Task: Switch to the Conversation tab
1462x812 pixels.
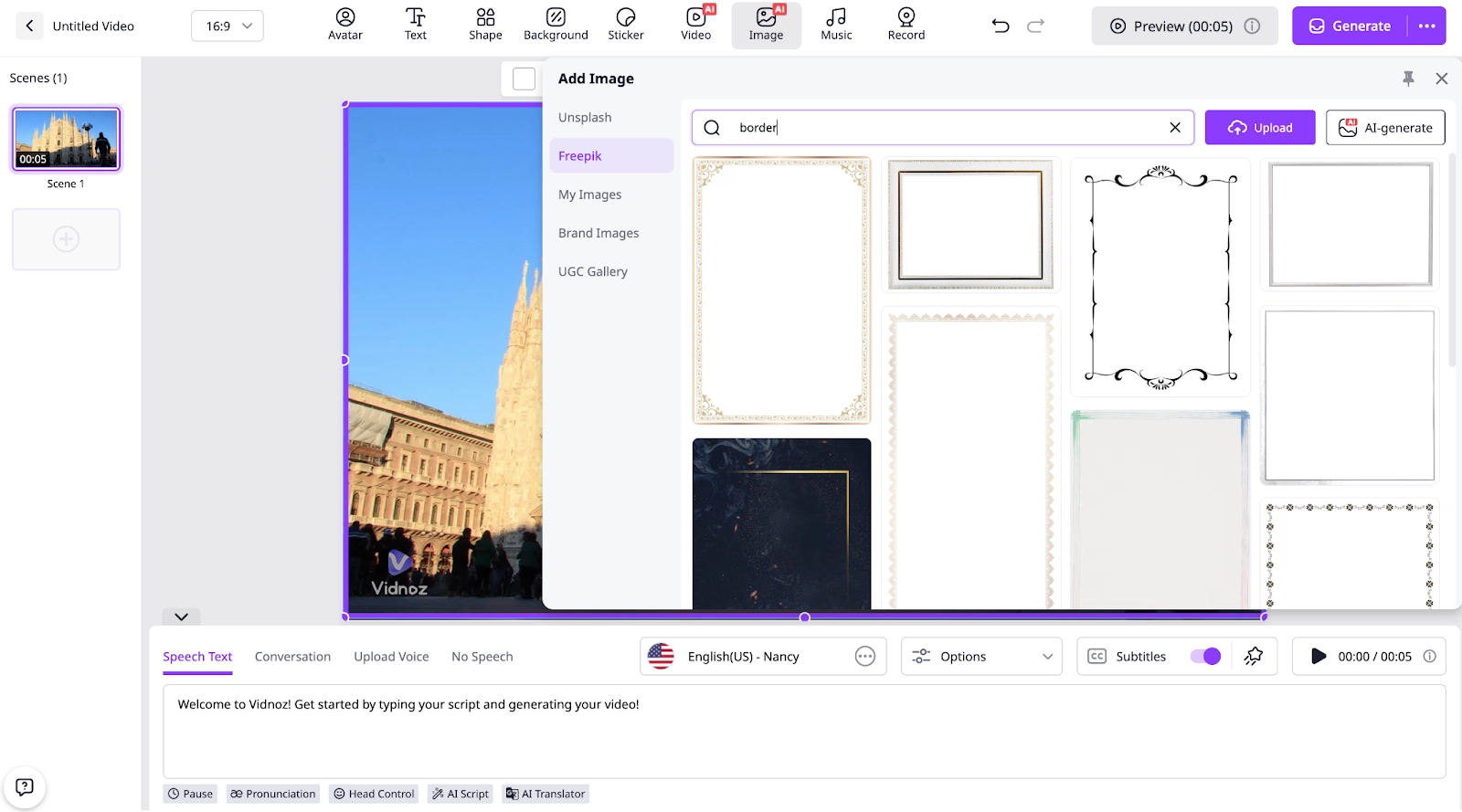Action: point(292,657)
